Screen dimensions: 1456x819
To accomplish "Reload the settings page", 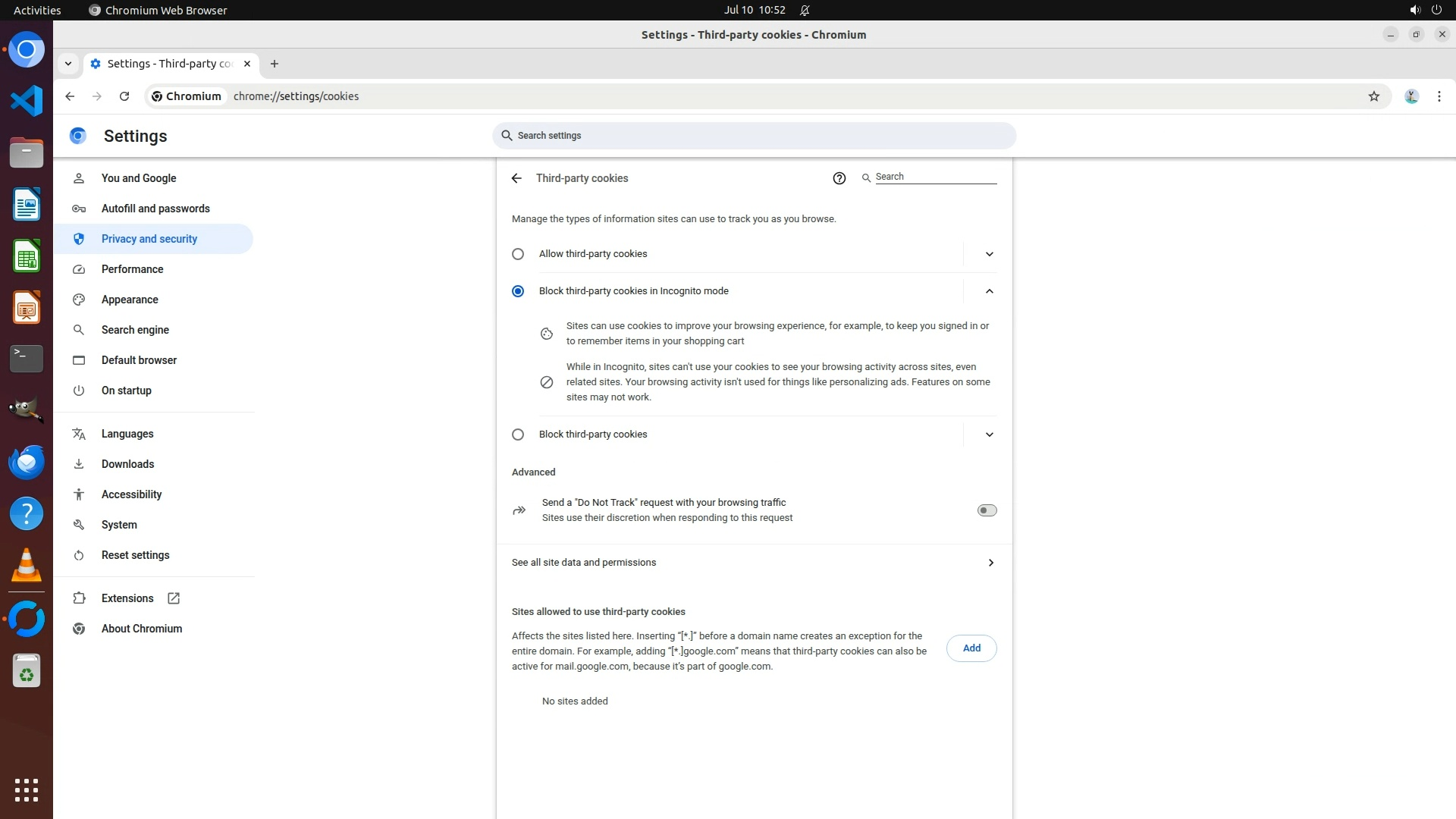I will [x=124, y=96].
